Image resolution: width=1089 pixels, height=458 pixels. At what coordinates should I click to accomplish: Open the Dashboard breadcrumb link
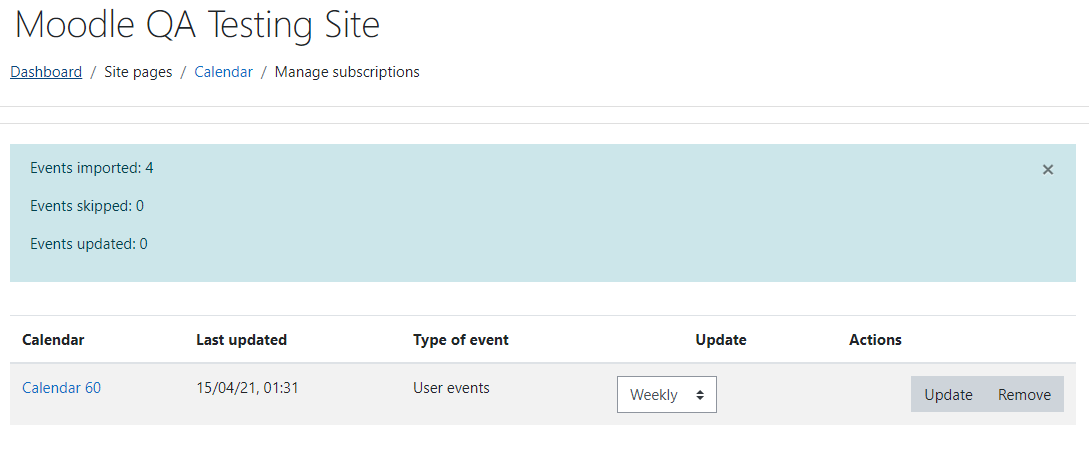pos(46,72)
